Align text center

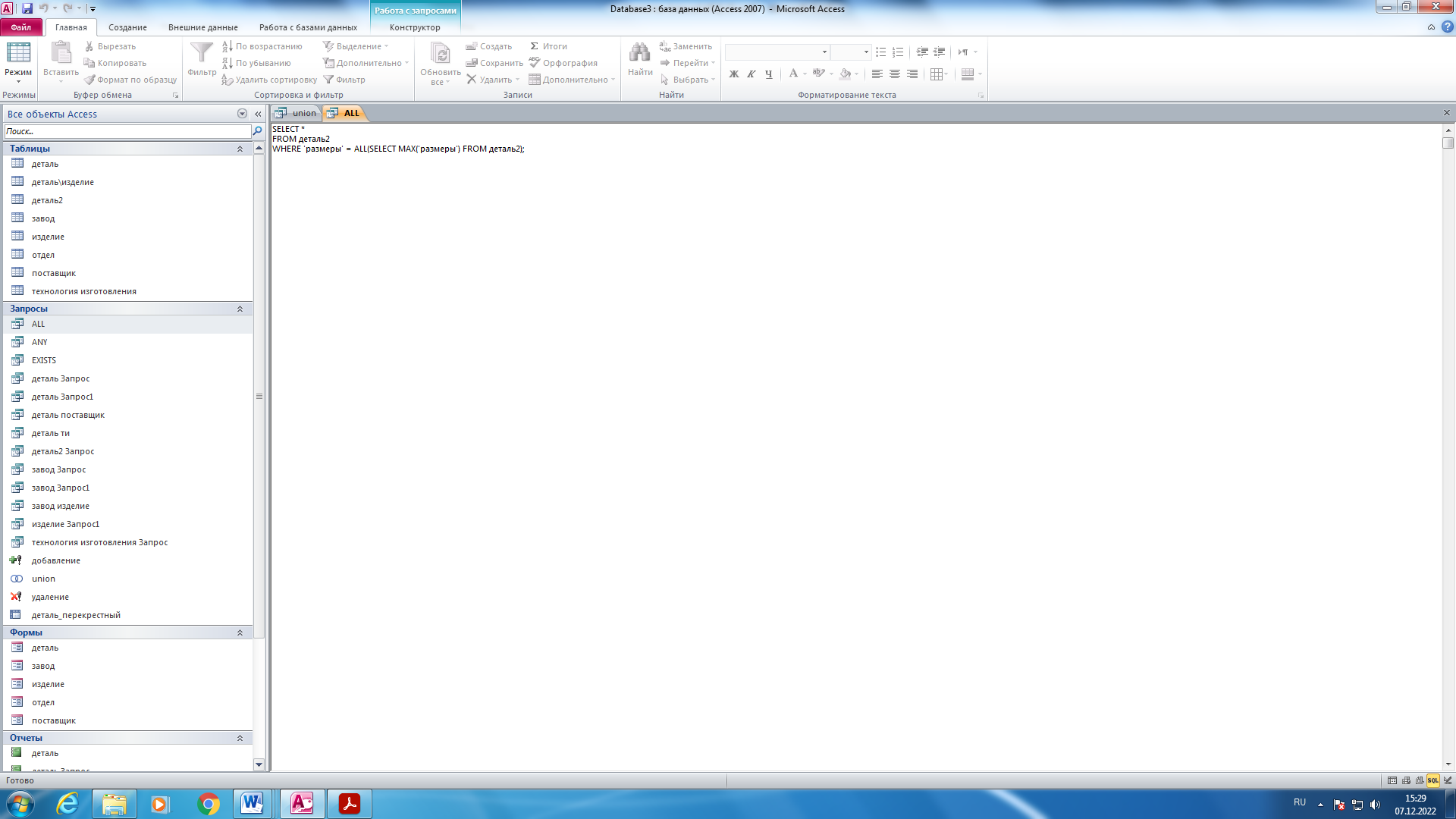pyautogui.click(x=894, y=74)
